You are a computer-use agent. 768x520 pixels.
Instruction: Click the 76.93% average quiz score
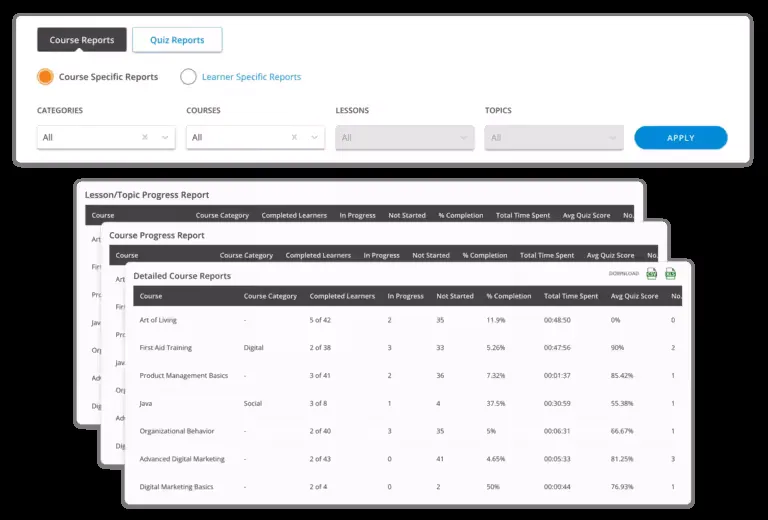point(622,487)
